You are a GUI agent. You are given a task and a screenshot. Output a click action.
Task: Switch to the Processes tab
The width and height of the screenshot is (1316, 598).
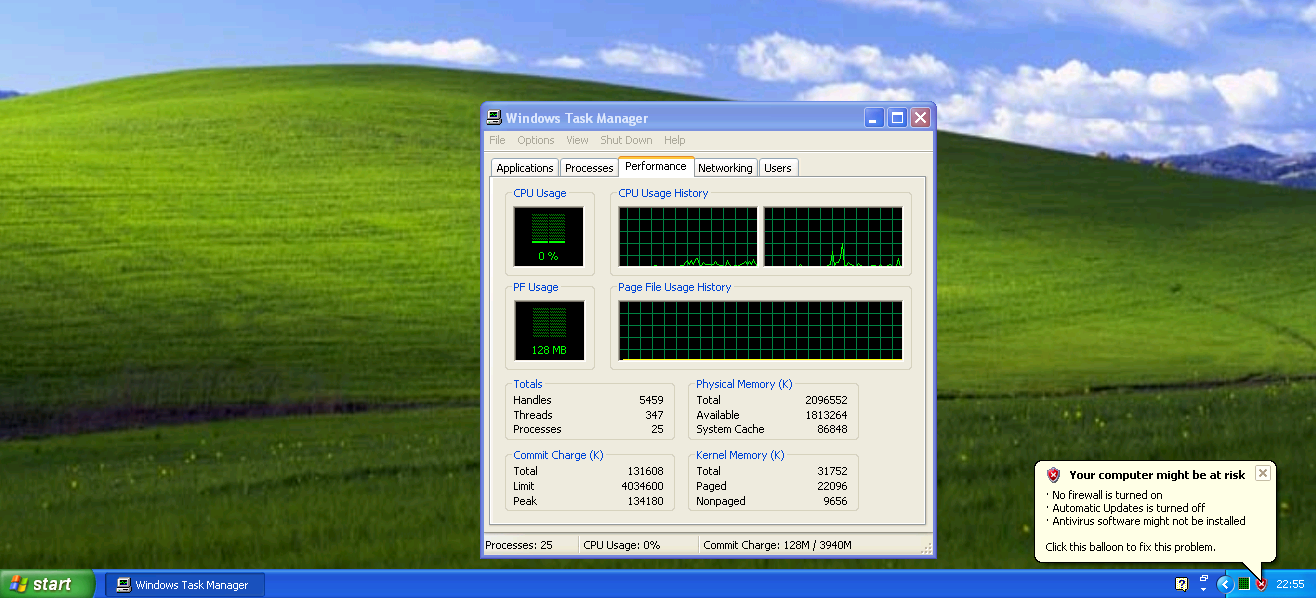(589, 168)
